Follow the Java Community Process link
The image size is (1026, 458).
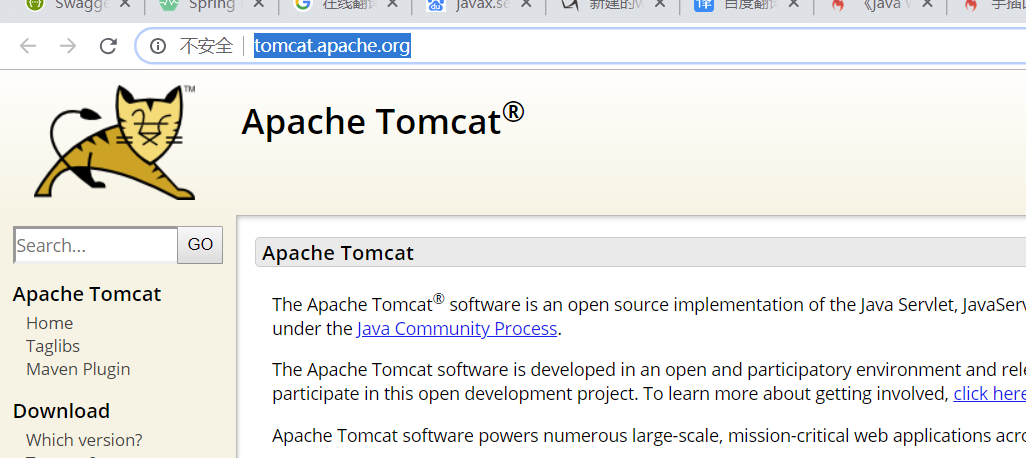(457, 328)
